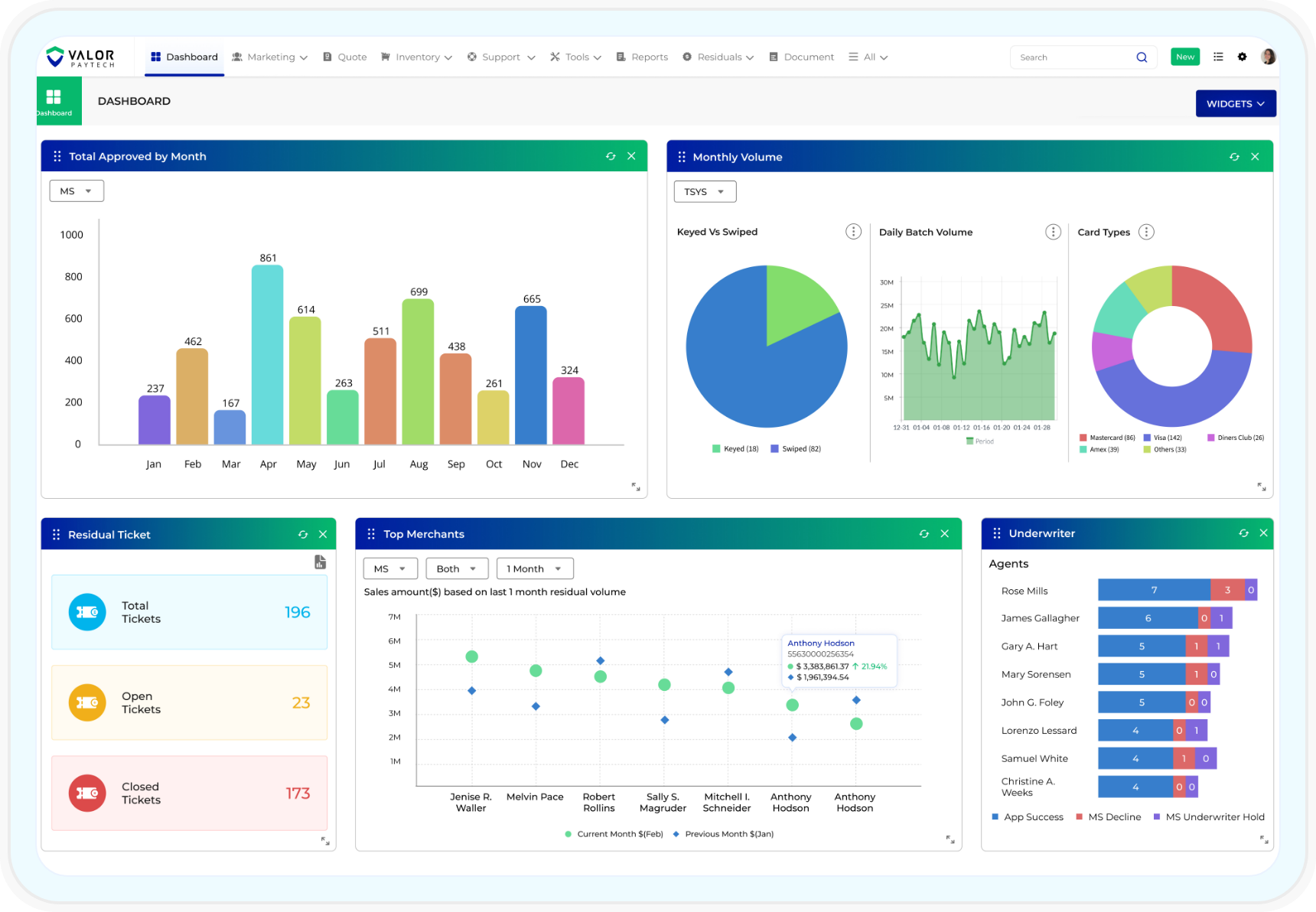Screen dimensions: 1316x912
Task: Switch to the Marketing menu
Action: [x=269, y=57]
